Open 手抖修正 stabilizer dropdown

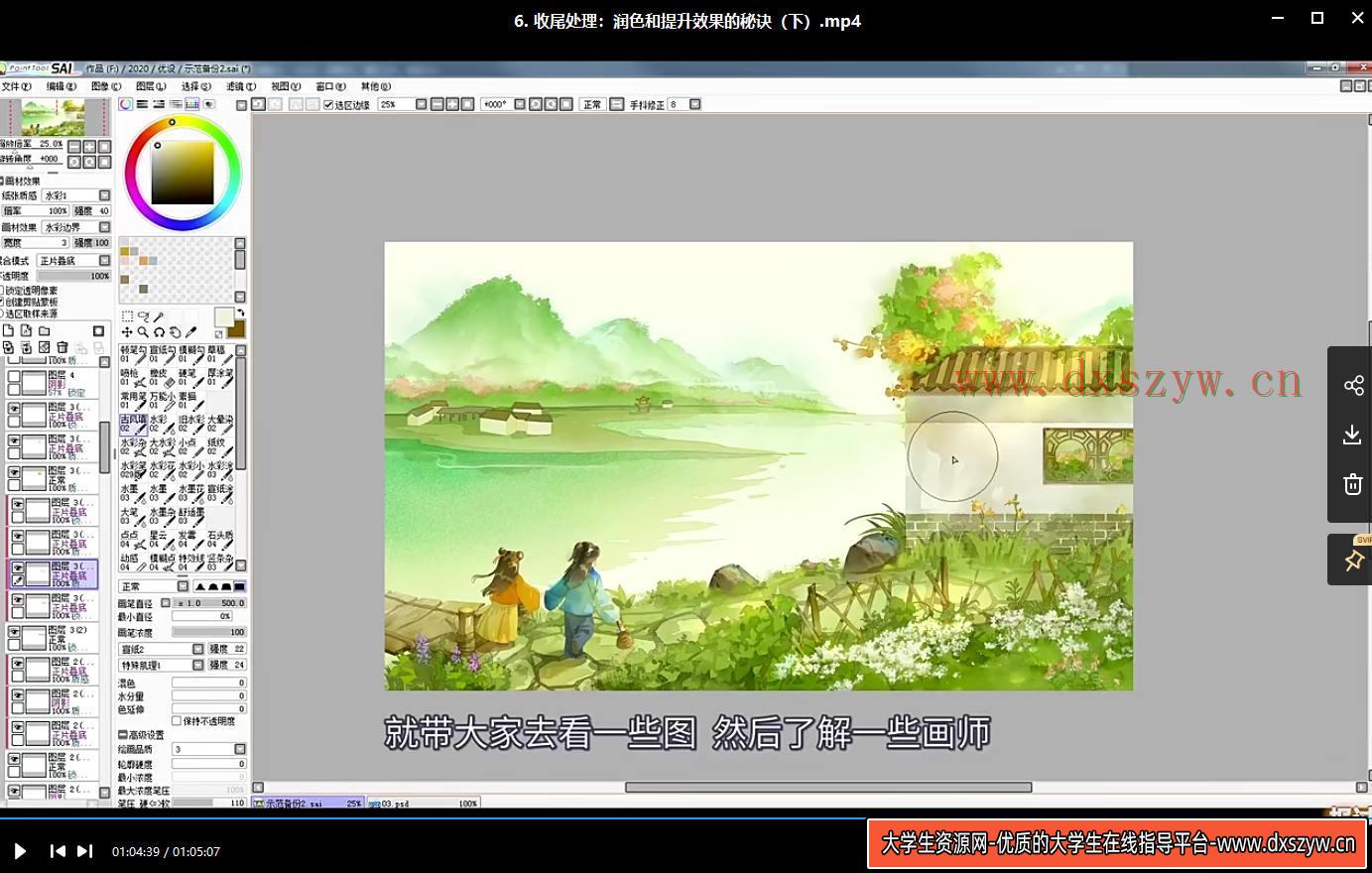click(694, 104)
